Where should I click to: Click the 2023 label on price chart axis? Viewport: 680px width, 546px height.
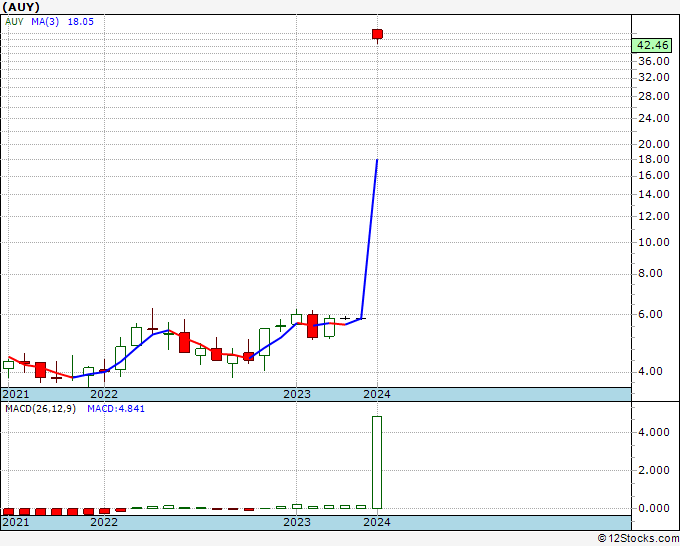click(297, 394)
